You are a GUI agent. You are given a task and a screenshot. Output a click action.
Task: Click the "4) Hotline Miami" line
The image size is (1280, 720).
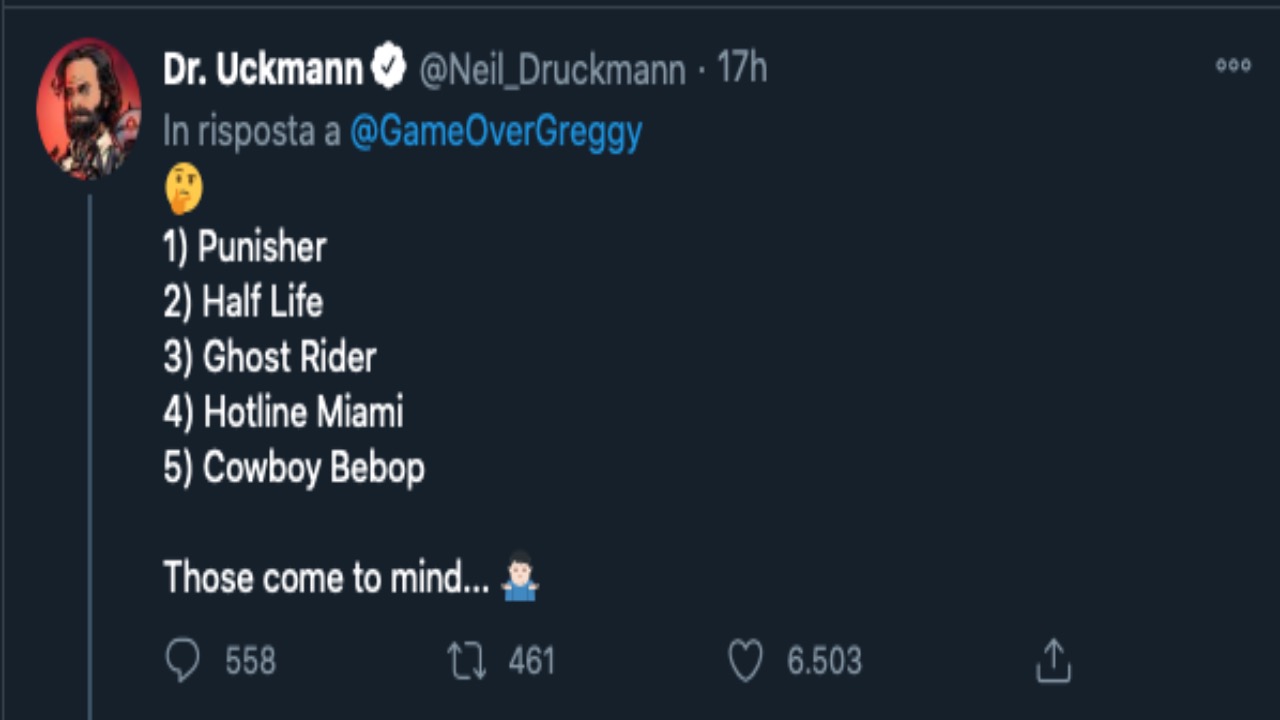(283, 412)
